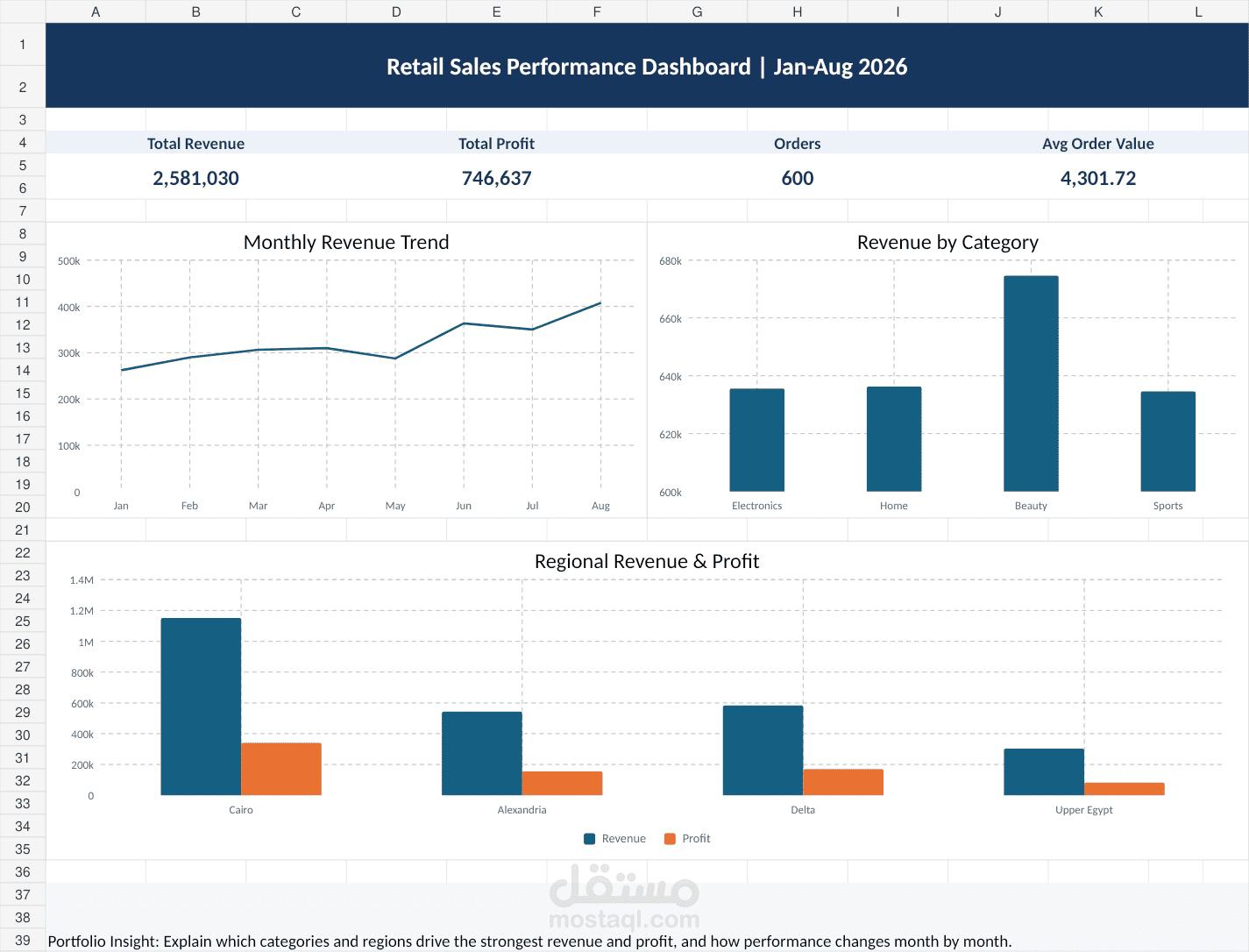This screenshot has width=1249, height=952.
Task: Click the 'Alexandria' axis label
Action: point(522,810)
